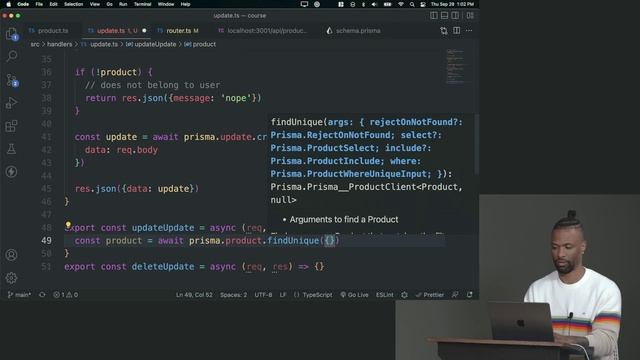
Task: Click the lightbulb quick fix on line 48
Action: 68,225
